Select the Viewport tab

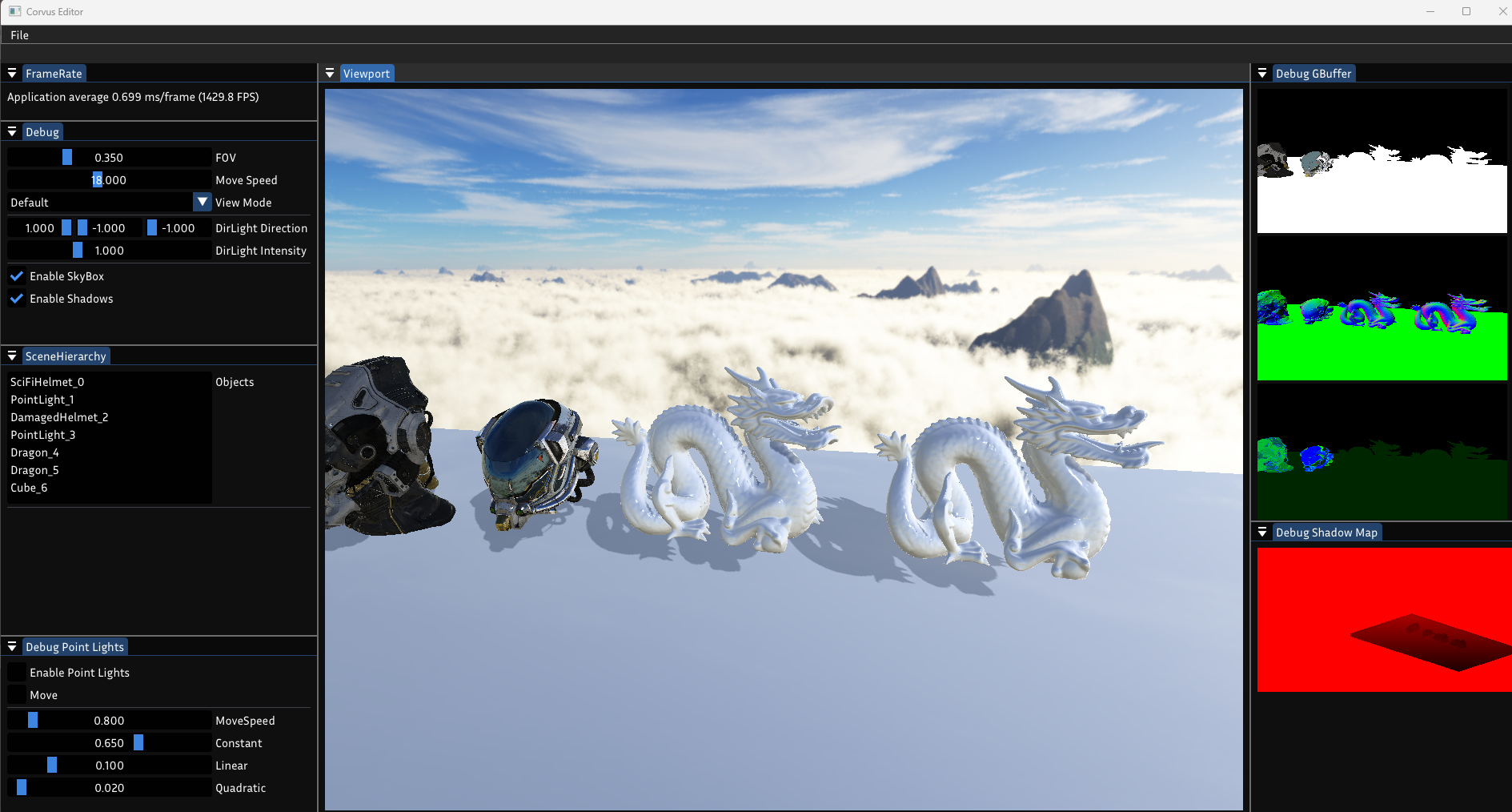pyautogui.click(x=366, y=74)
